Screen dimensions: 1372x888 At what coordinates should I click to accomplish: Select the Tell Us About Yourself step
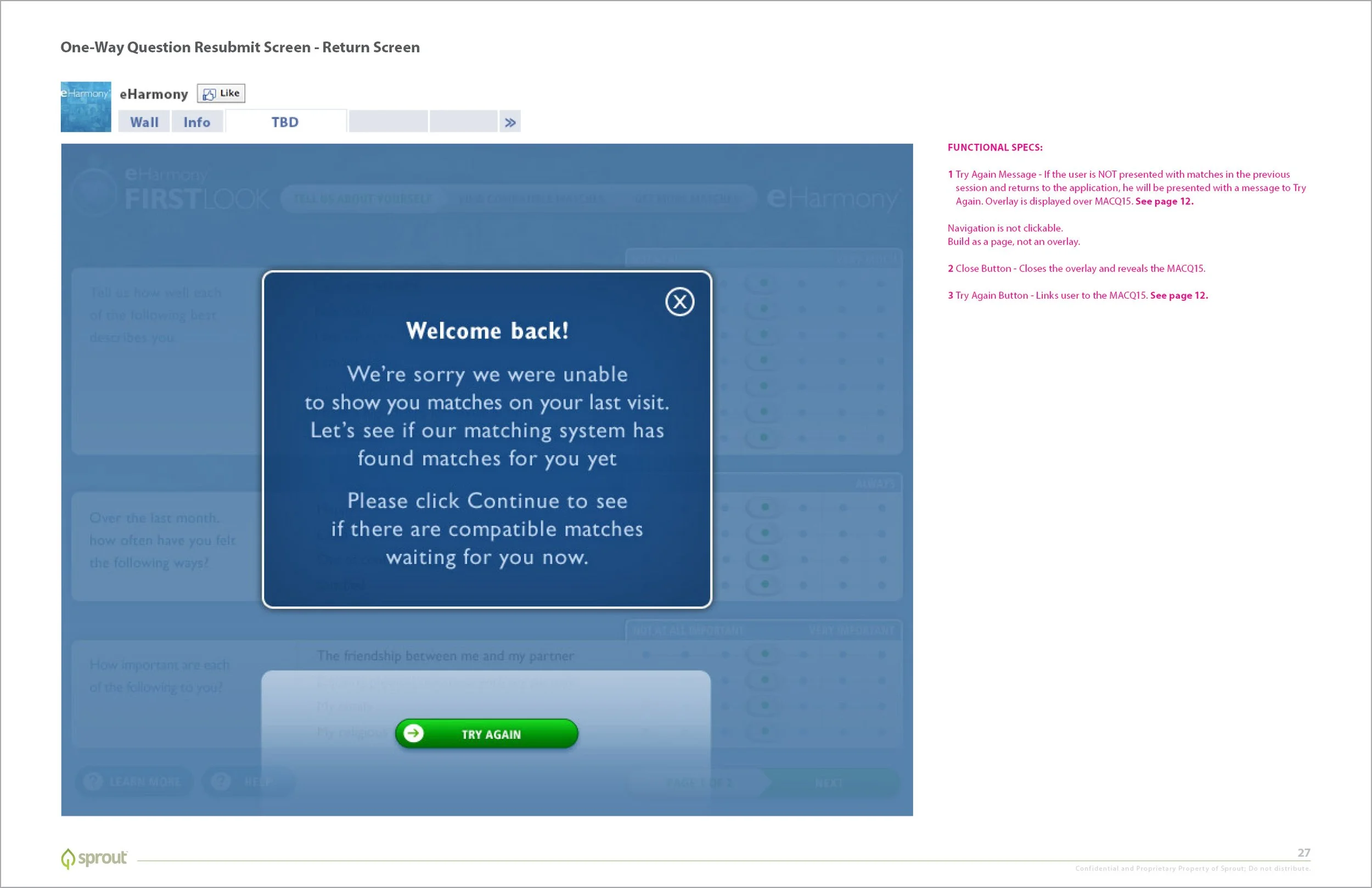[x=362, y=199]
